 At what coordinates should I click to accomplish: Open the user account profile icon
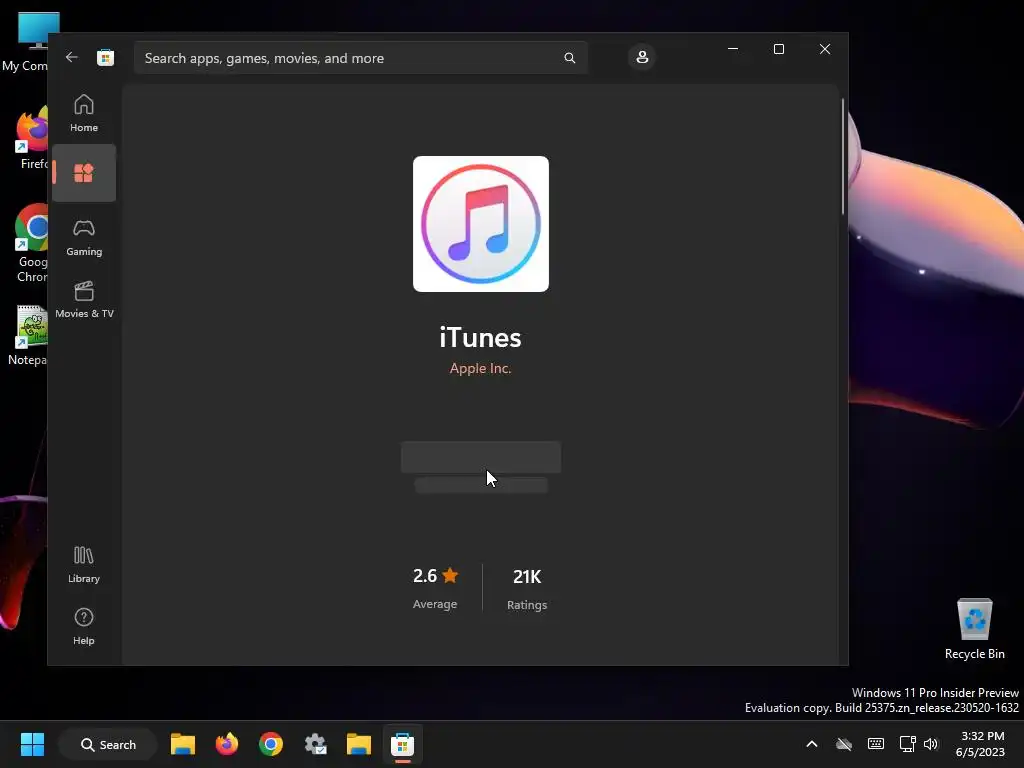point(642,57)
